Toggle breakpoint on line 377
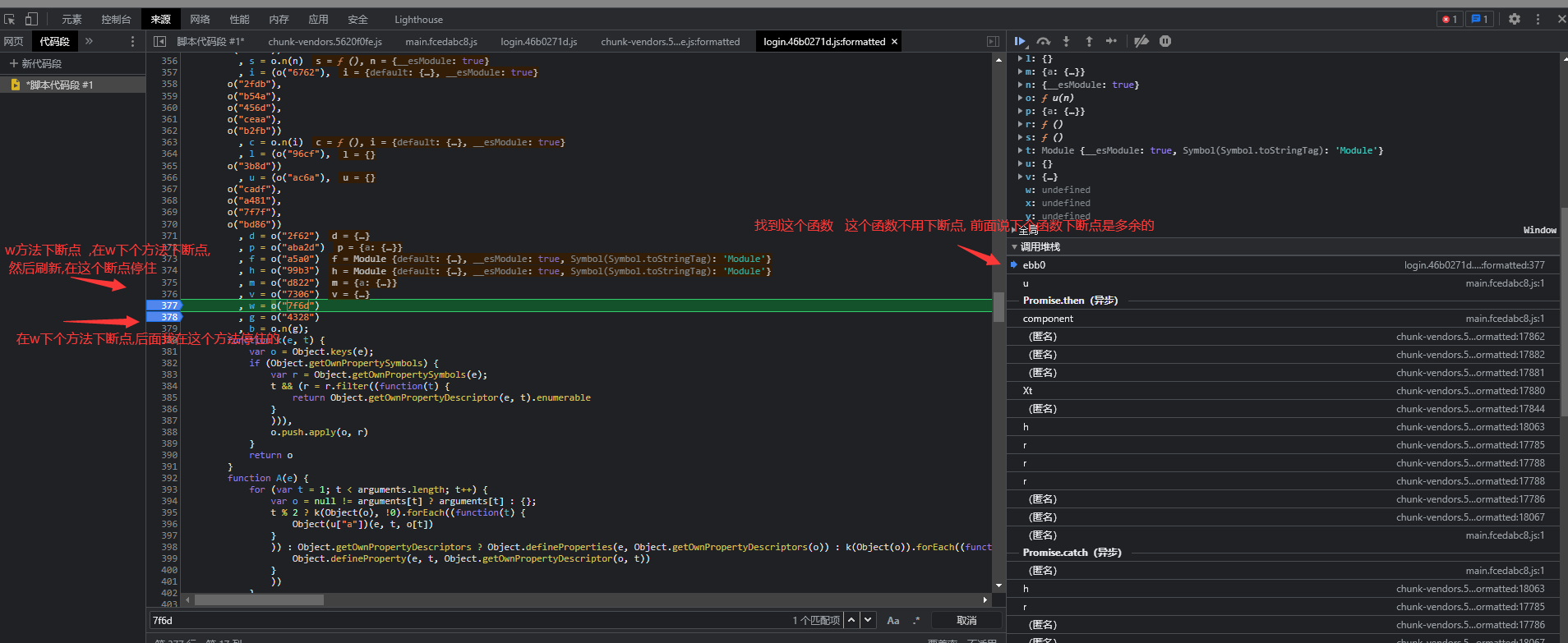This screenshot has width=1568, height=643. tap(164, 305)
